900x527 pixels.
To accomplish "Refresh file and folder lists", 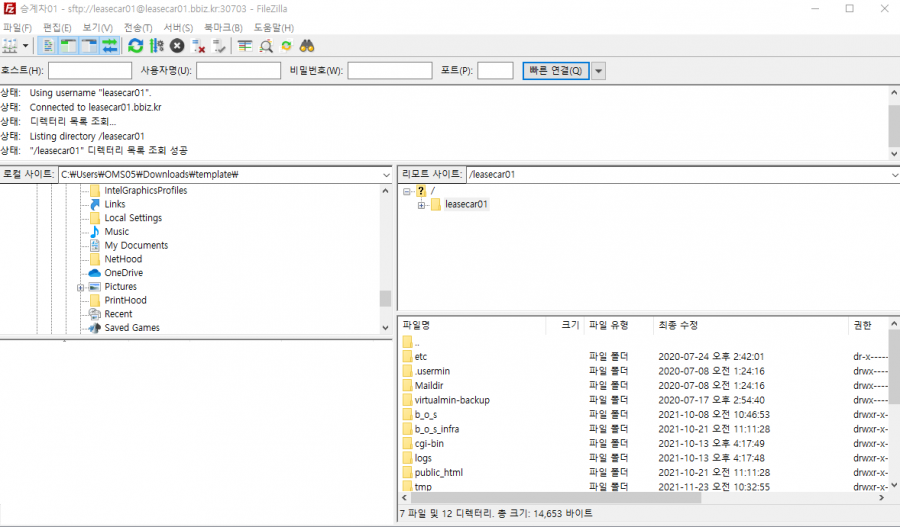I will [135, 46].
